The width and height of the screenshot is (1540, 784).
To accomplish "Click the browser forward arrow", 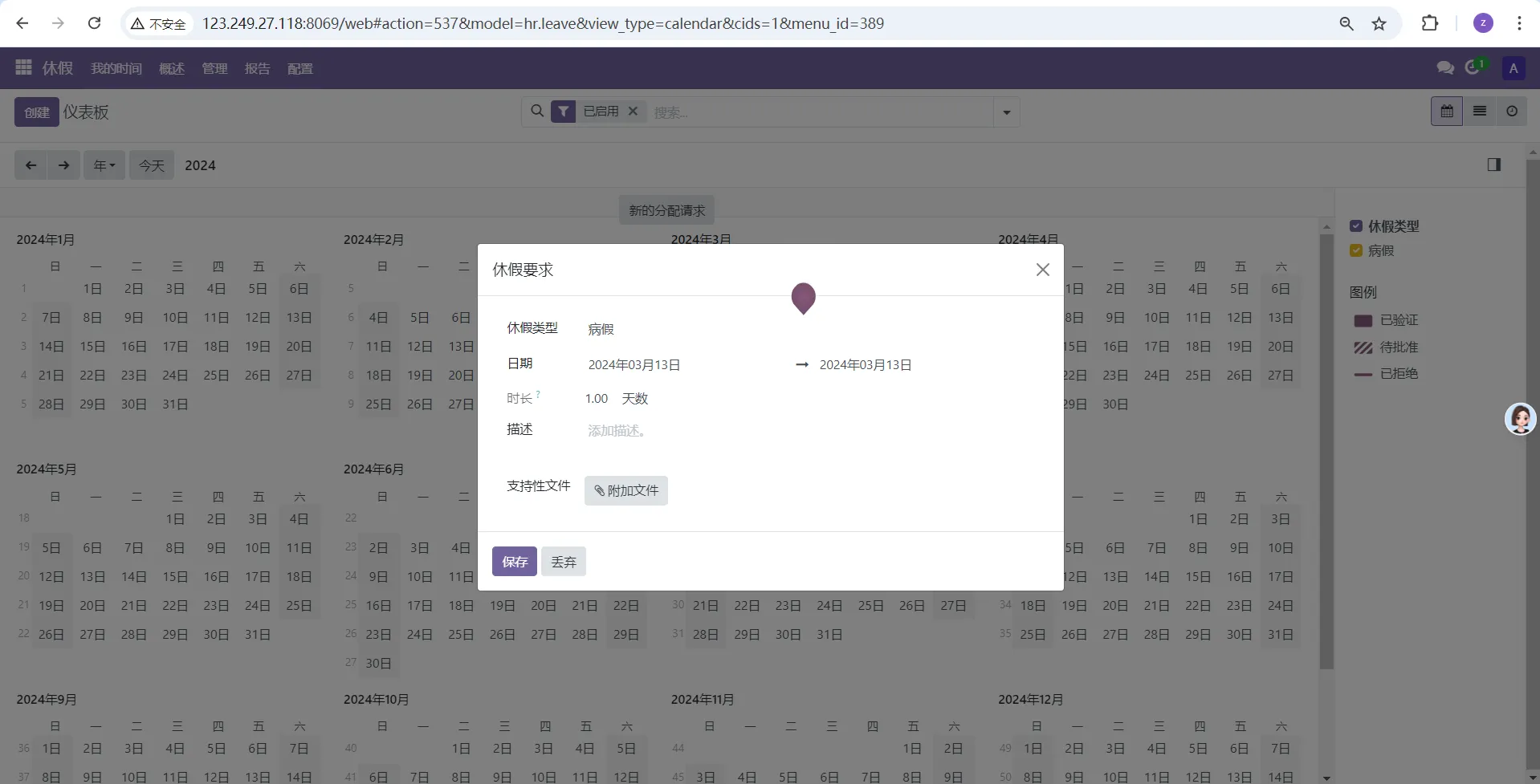I will tap(58, 23).
